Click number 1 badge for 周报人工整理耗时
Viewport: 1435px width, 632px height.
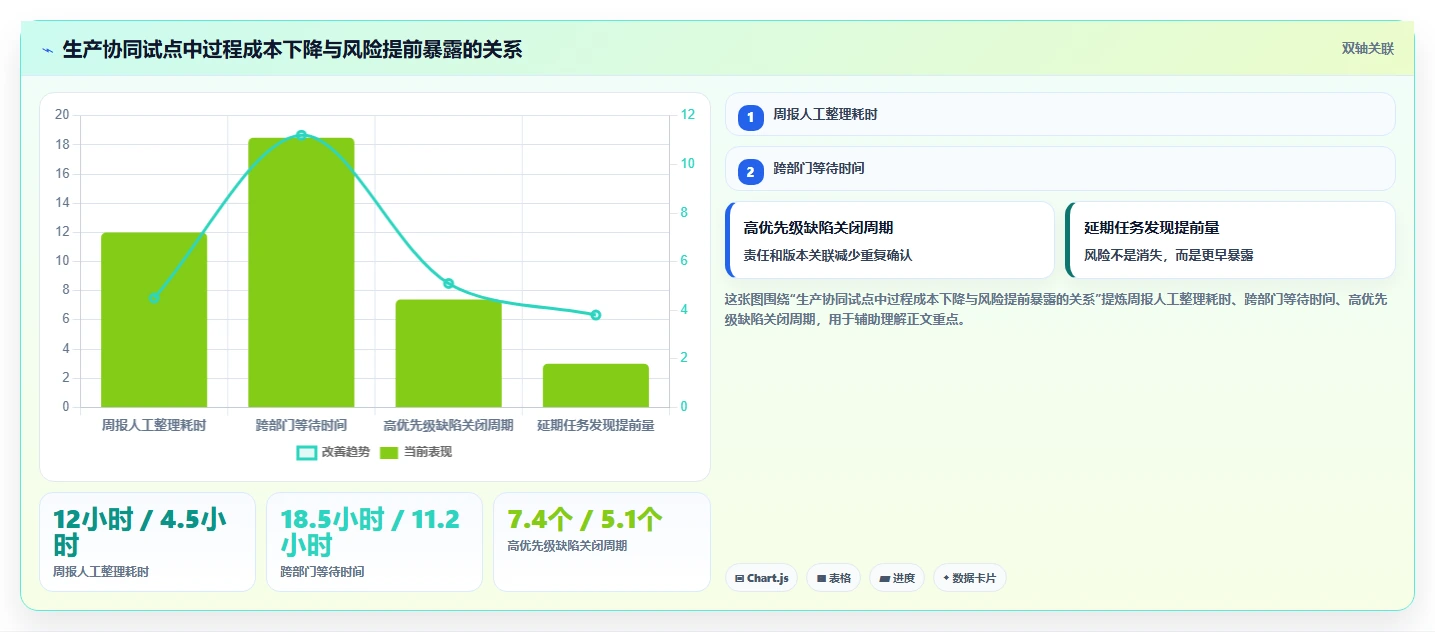point(751,117)
